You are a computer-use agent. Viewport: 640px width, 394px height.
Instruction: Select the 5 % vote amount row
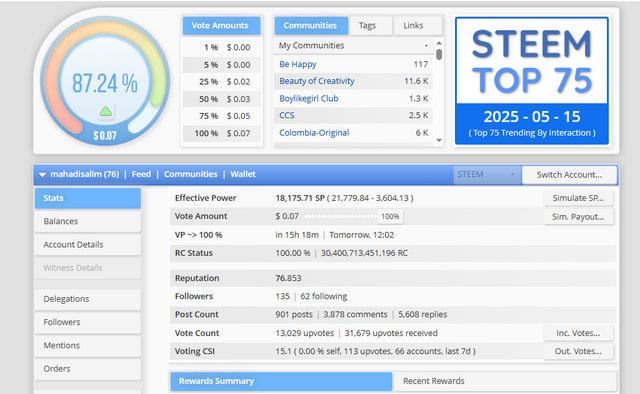point(221,65)
